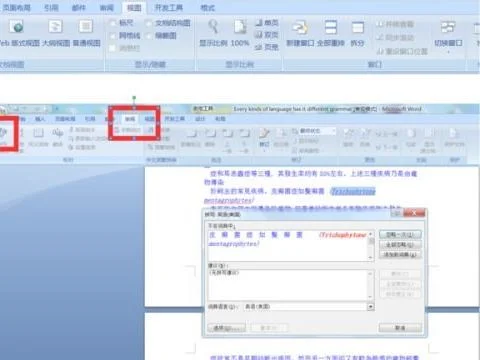Open 词典语言 dropdown arrow in spelling dialog
The image size is (480, 360).
point(371,307)
